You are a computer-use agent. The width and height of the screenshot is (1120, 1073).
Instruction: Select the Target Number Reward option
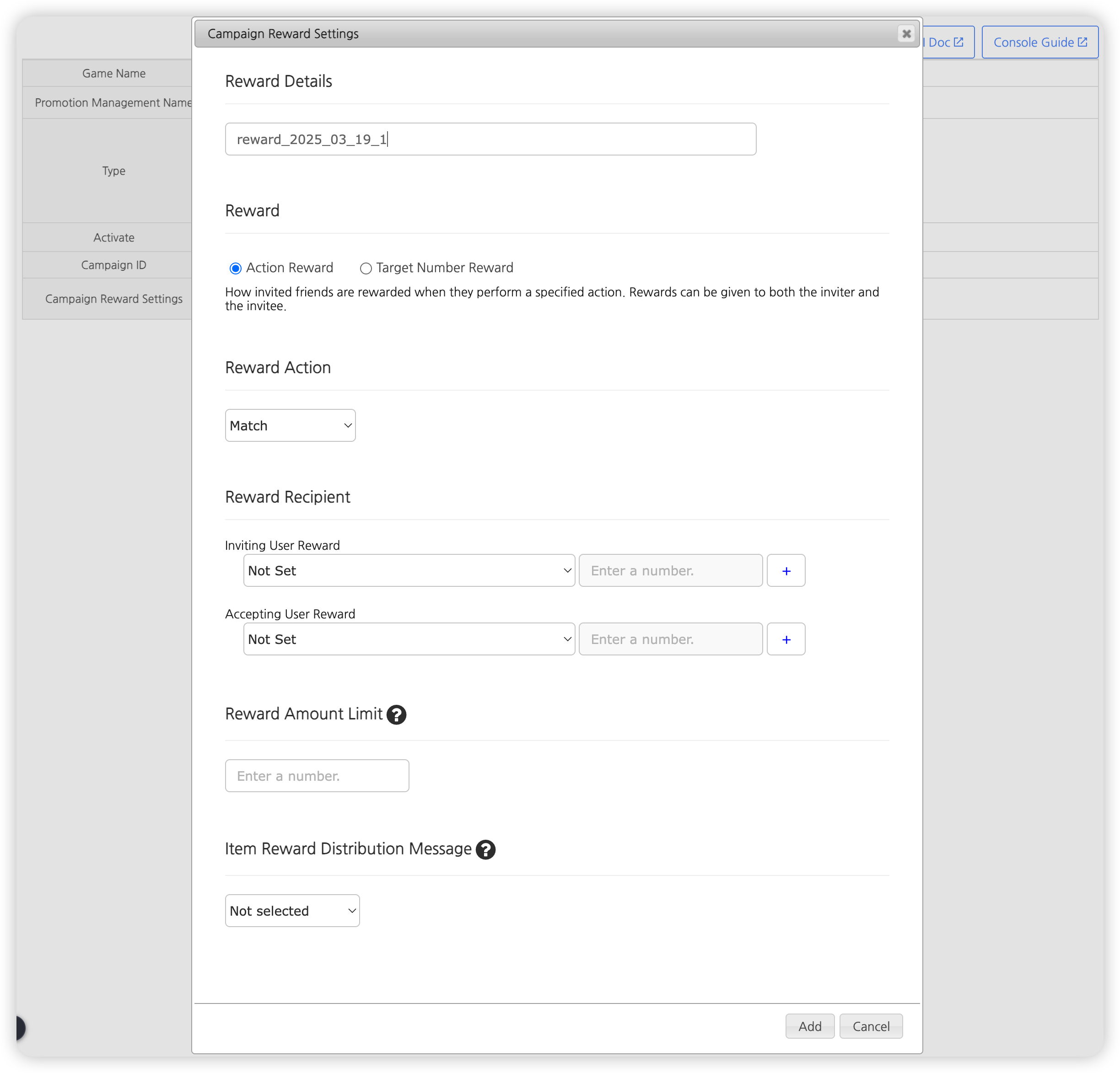pyautogui.click(x=366, y=268)
